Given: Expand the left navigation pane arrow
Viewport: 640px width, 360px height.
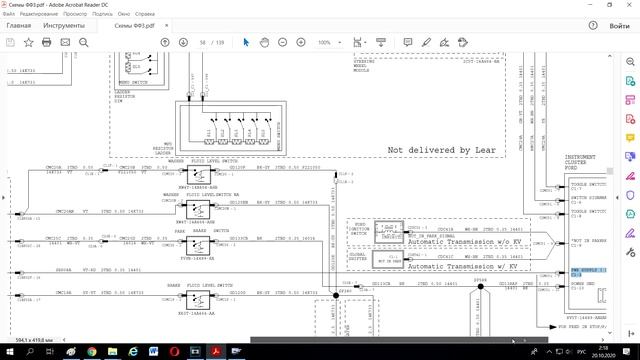Looking at the screenshot, I should coord(3,198).
